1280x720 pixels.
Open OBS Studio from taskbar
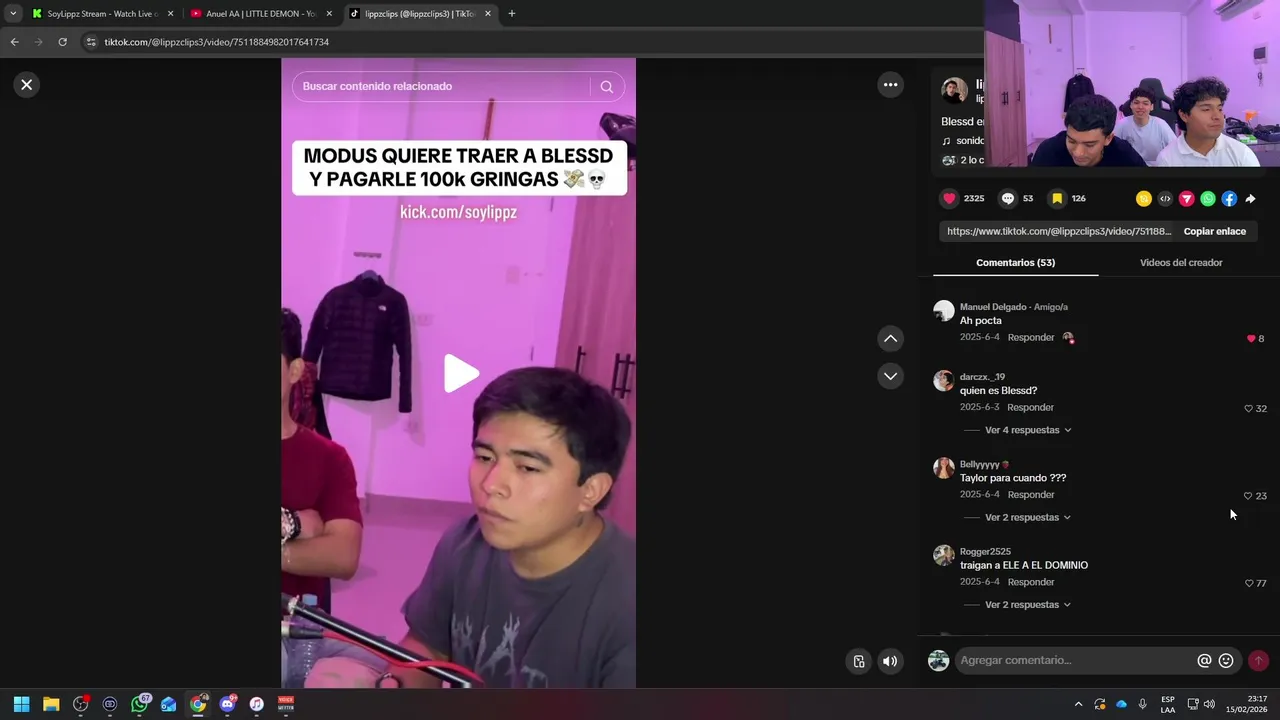[81, 704]
